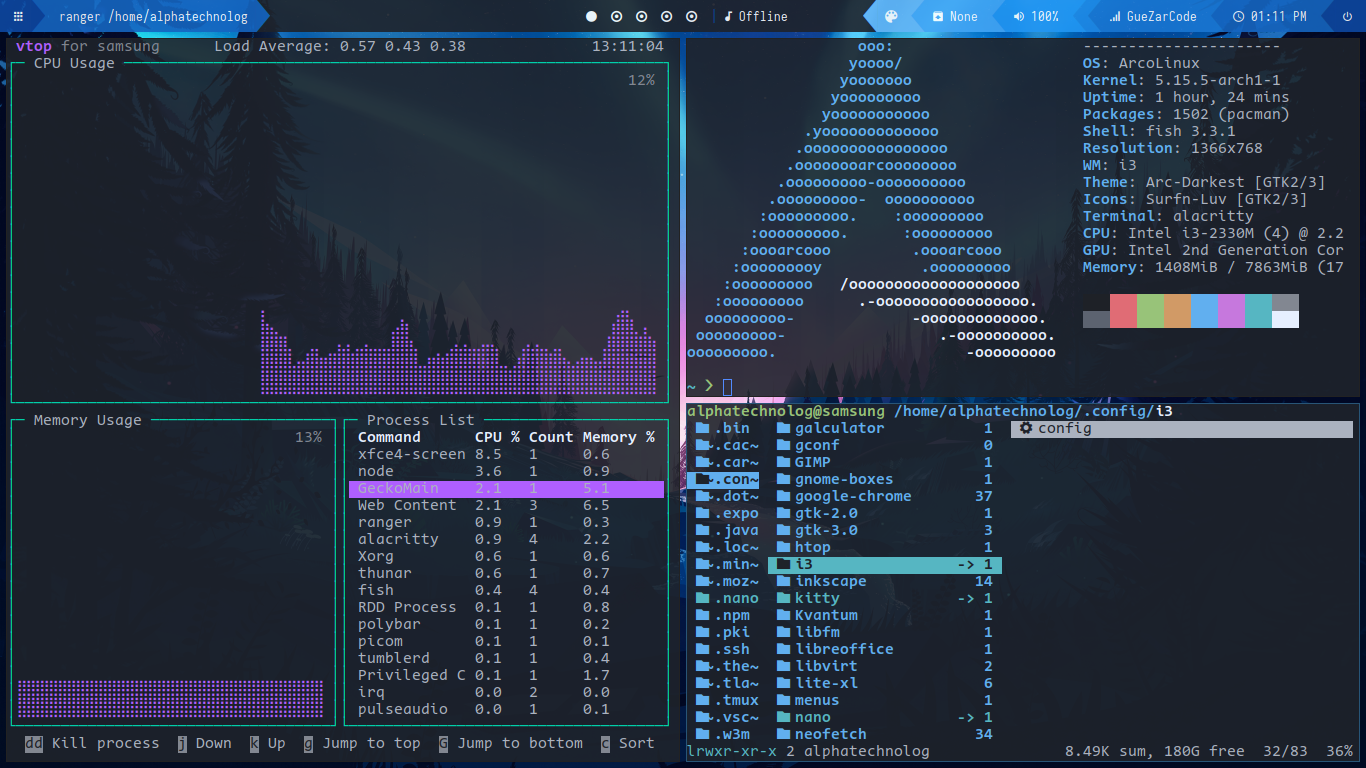The width and height of the screenshot is (1366, 768).
Task: Click Kill process in vtop footer
Action: coord(105,743)
